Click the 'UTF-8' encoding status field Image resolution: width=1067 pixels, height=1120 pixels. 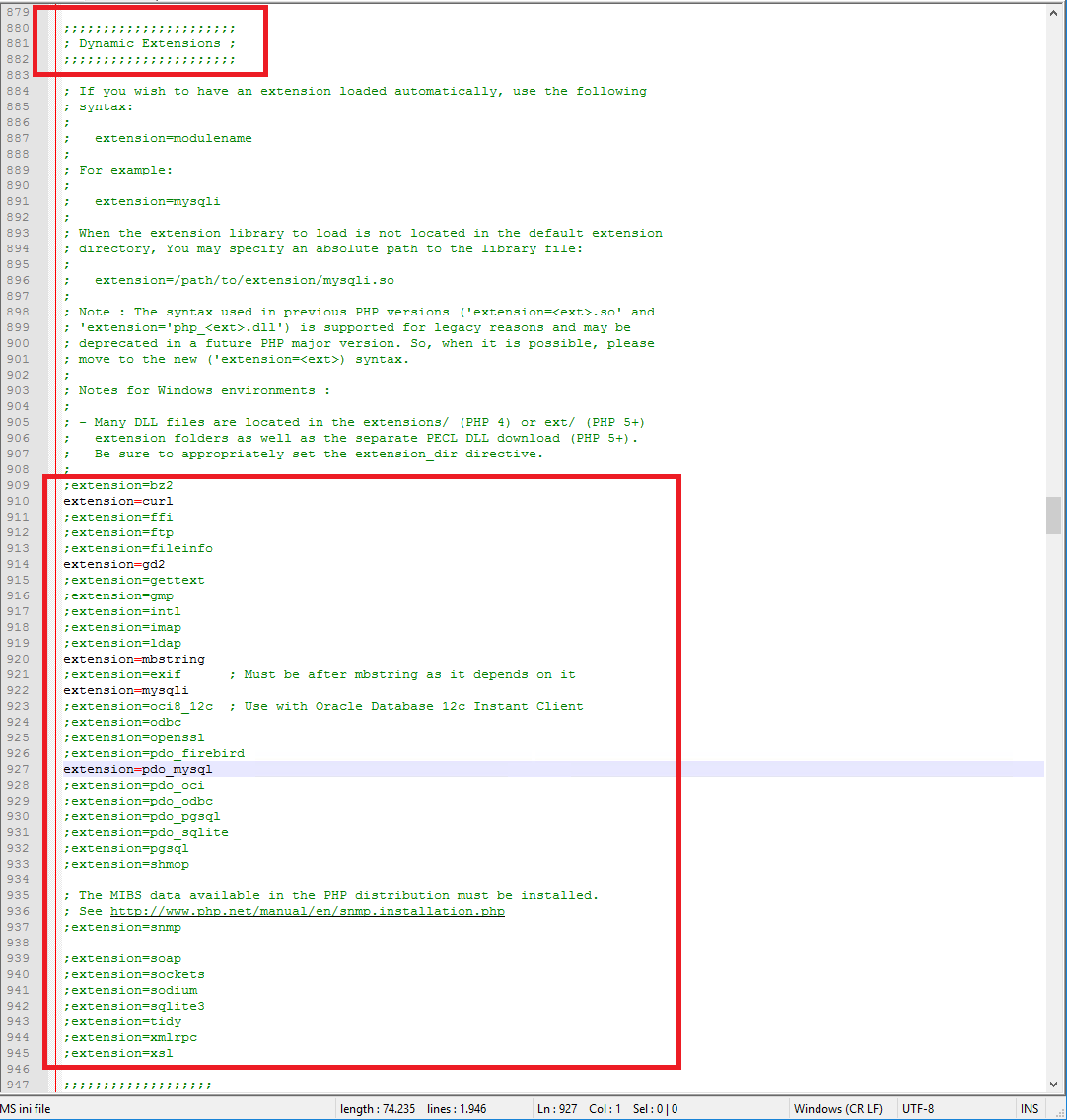[918, 1108]
